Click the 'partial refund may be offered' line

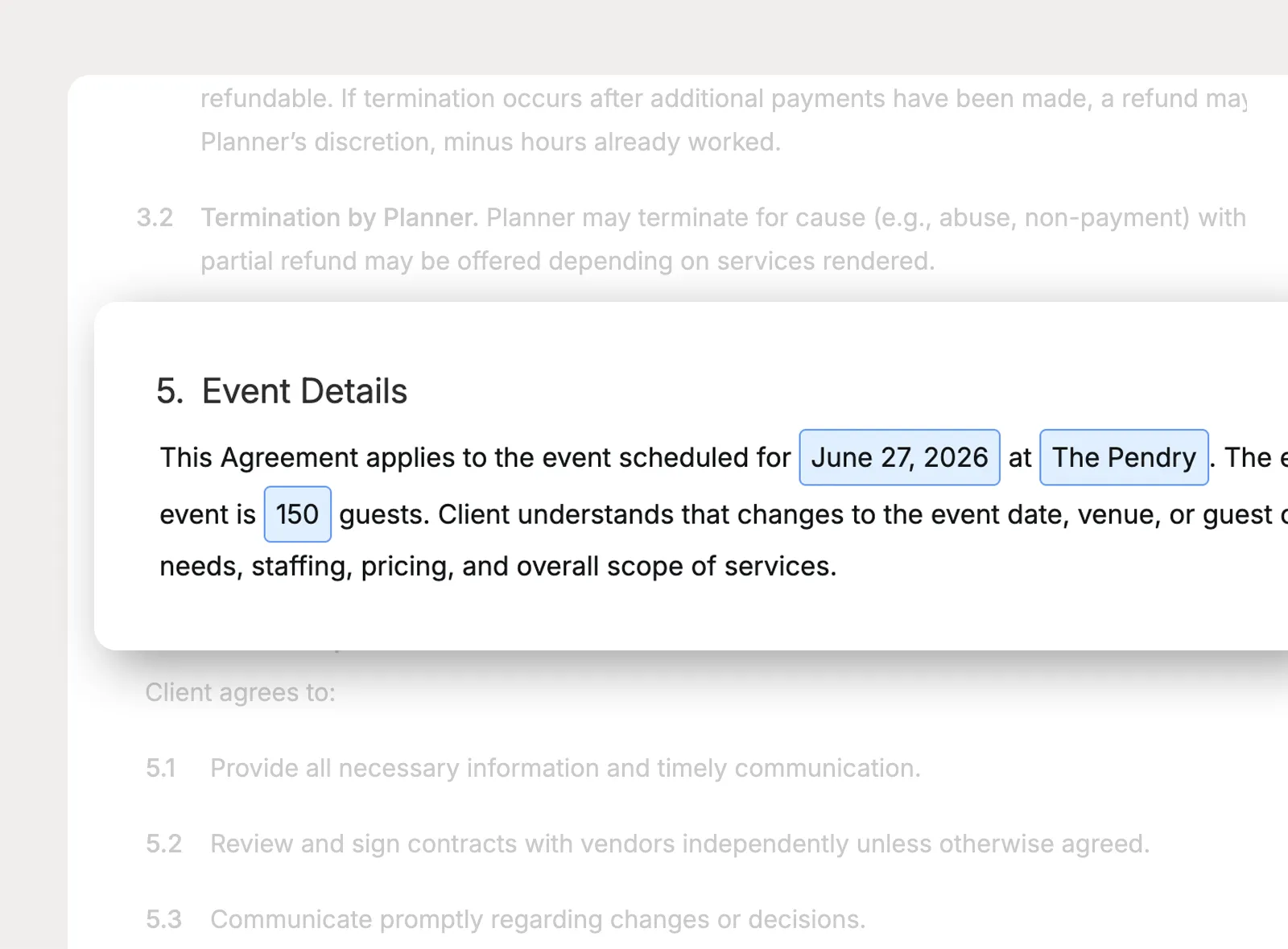[568, 261]
